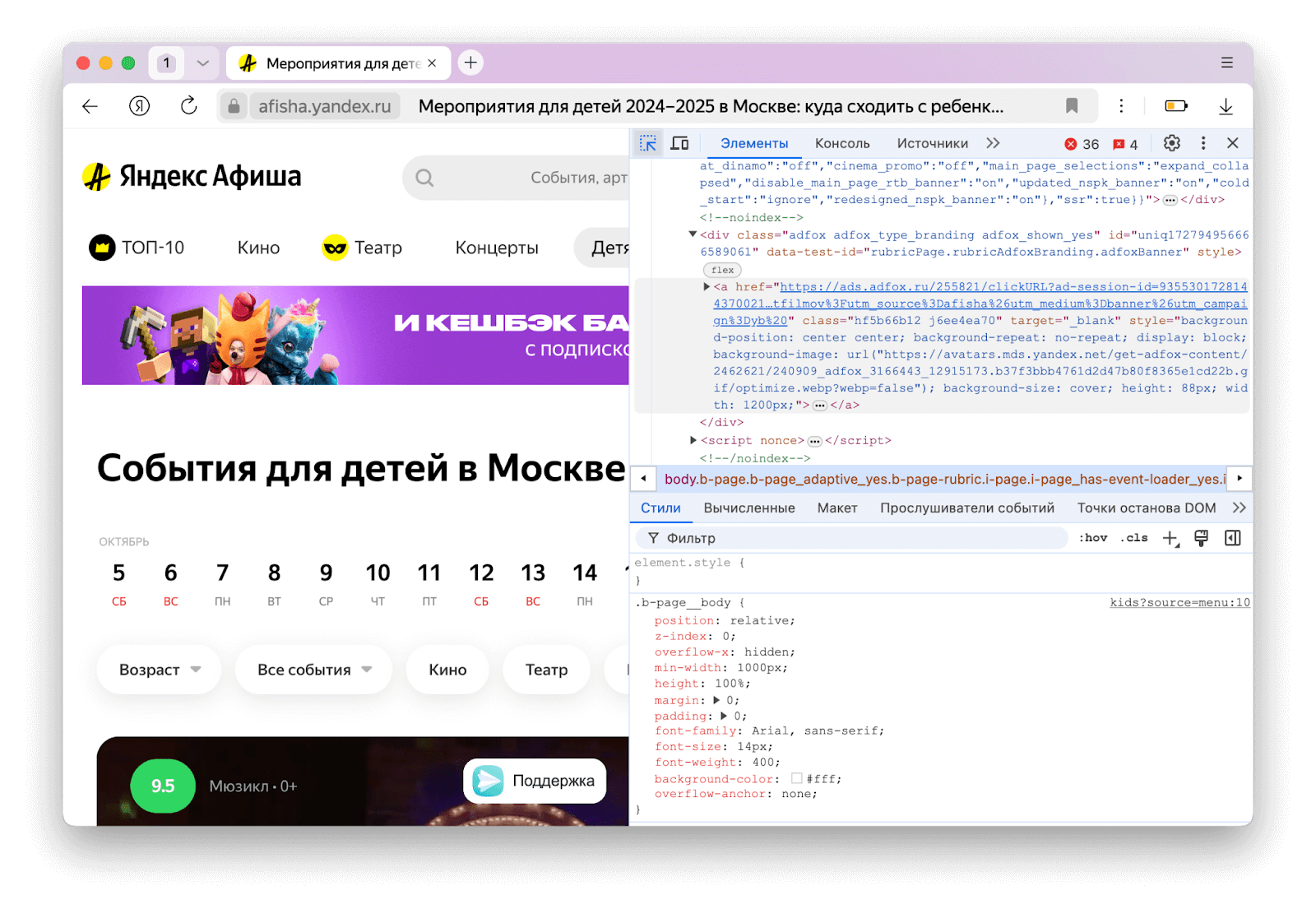Click the Поддержка support button
The height and width of the screenshot is (909, 1316).
click(535, 781)
